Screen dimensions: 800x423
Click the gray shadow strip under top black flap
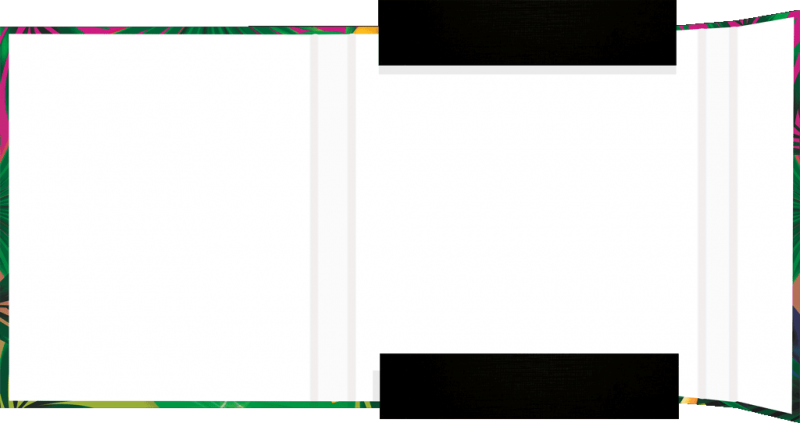[x=528, y=71]
